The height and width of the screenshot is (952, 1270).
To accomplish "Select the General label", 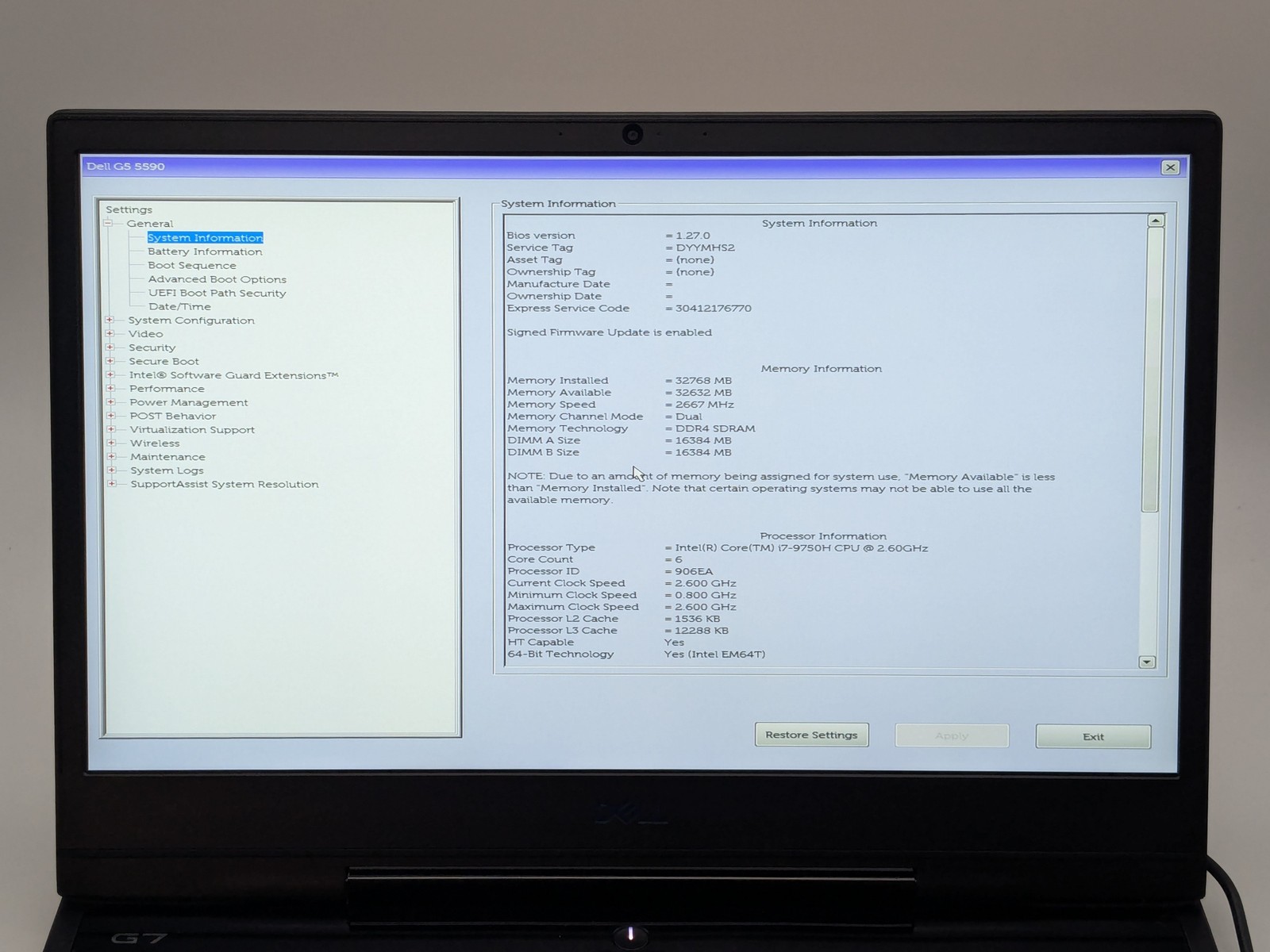I will tap(149, 224).
